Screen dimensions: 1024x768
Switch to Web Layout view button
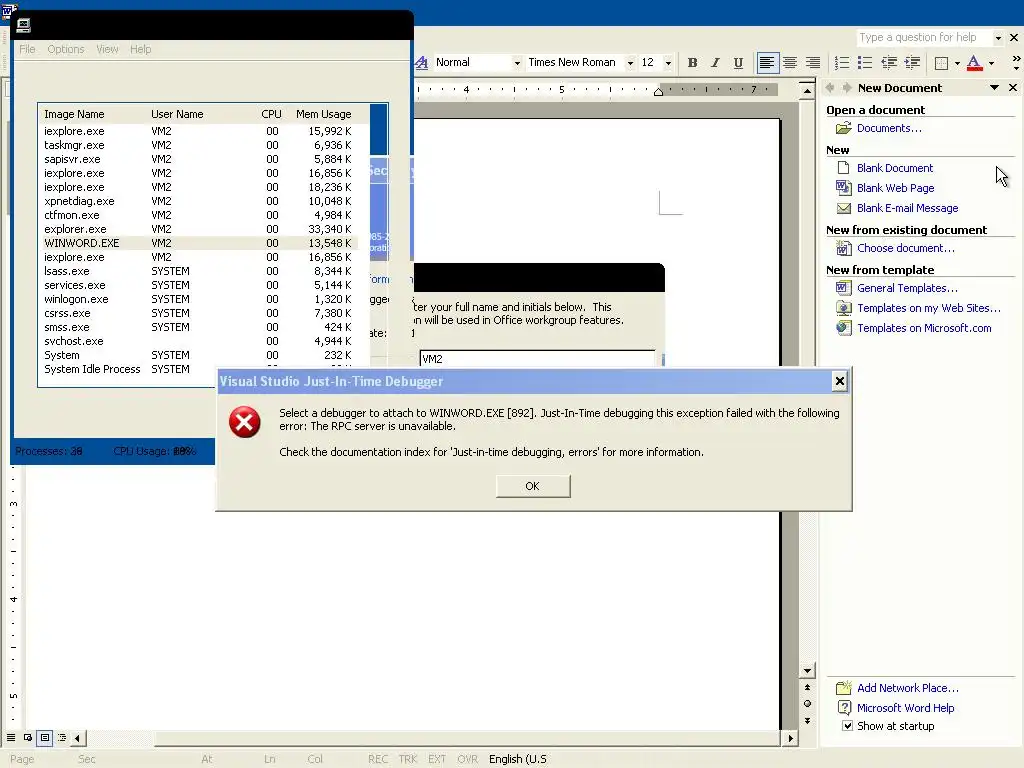pyautogui.click(x=28, y=738)
